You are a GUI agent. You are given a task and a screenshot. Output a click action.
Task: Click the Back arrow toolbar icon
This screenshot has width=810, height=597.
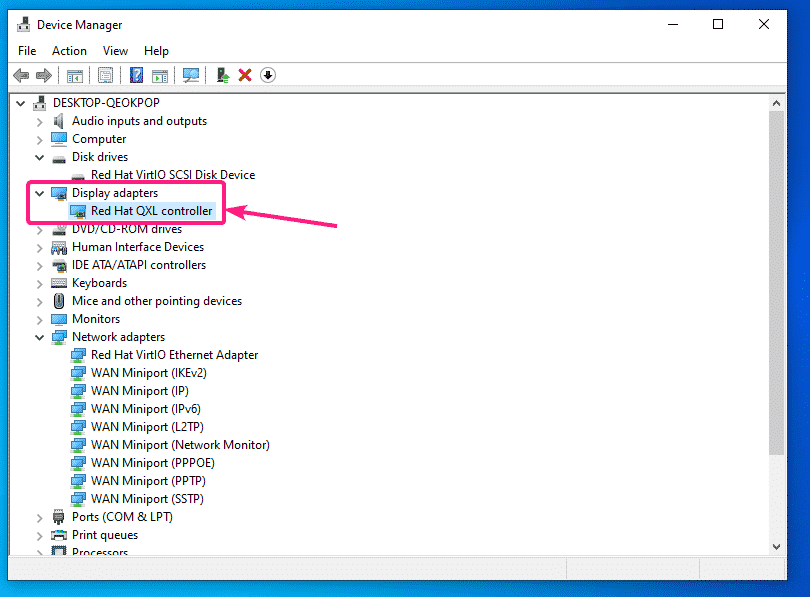(x=21, y=75)
